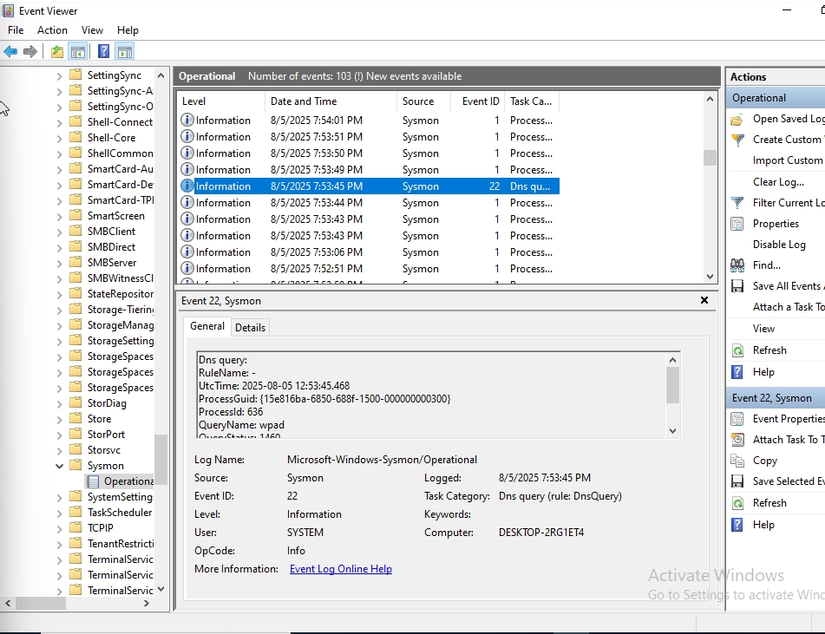Close the Event 22 preview pane
This screenshot has height=634, width=825.
[704, 300]
